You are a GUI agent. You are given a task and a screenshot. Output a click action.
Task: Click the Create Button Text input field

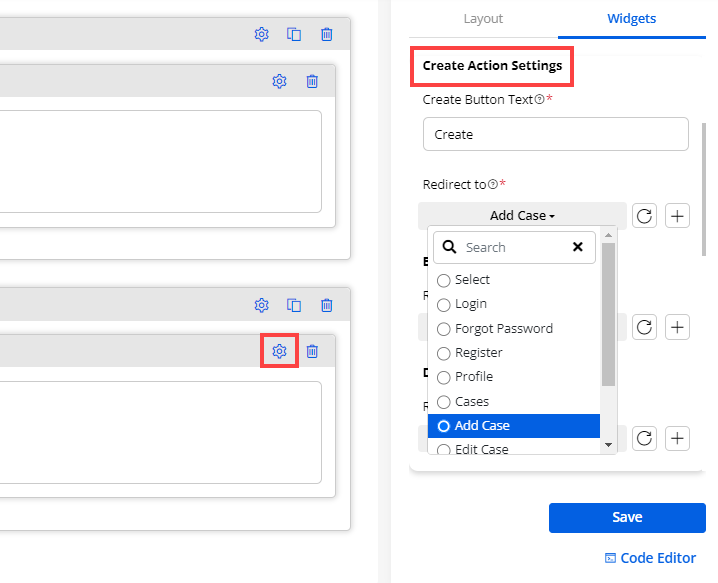(555, 134)
